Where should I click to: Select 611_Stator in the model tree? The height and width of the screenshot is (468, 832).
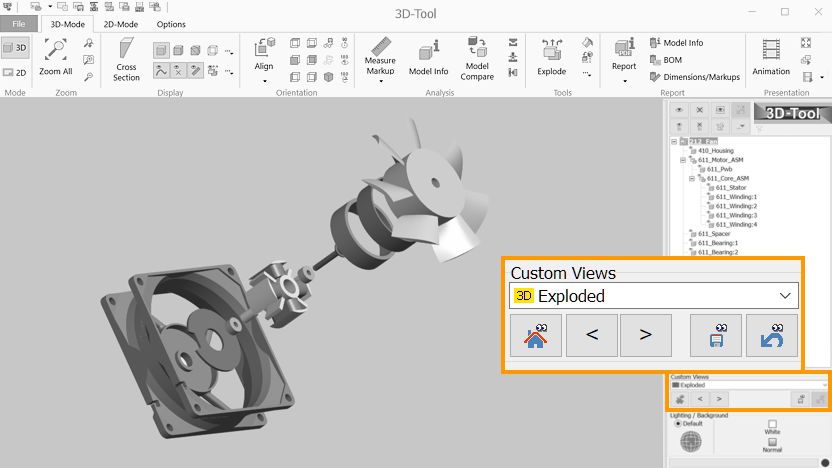[x=730, y=187]
